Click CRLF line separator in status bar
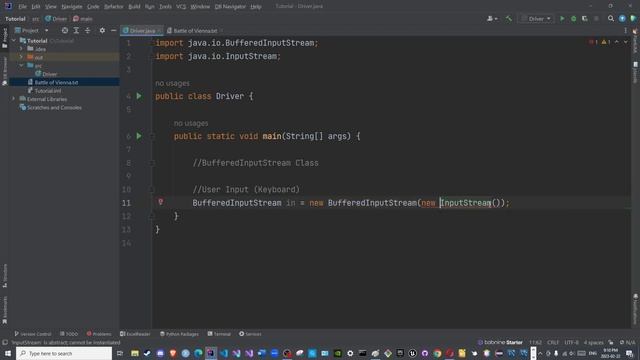Image resolution: width=640 pixels, height=360 pixels. 553,342
